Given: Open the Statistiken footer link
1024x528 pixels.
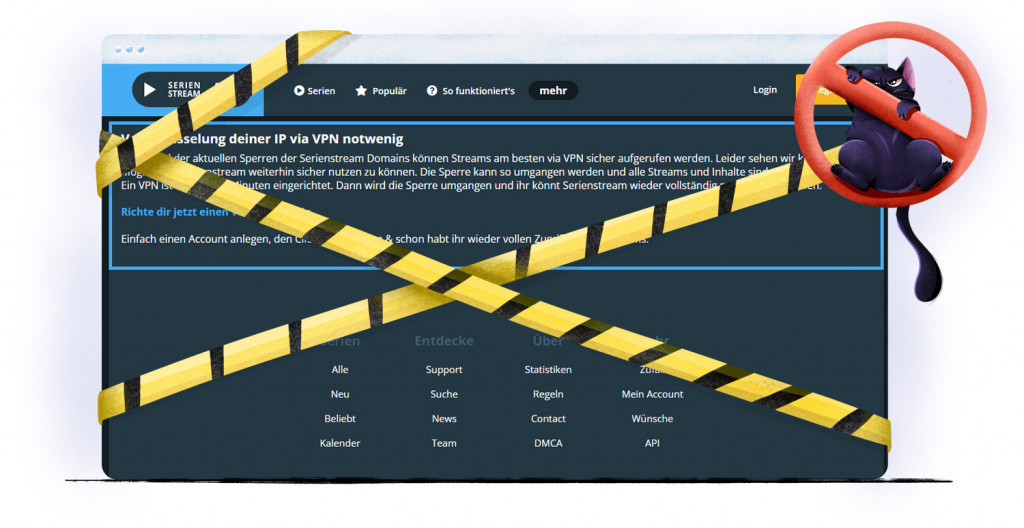Looking at the screenshot, I should coord(548,369).
